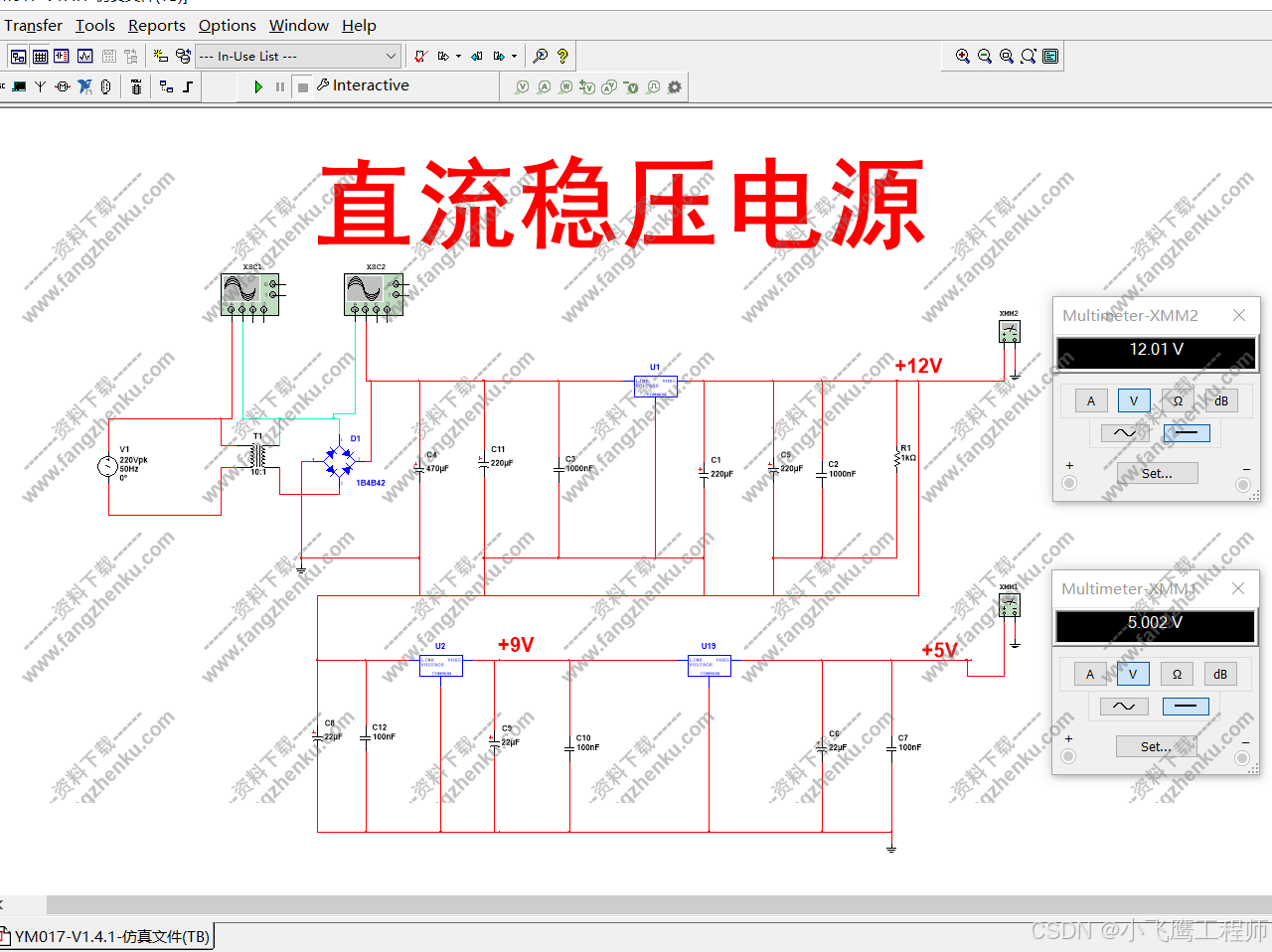Switch Multimeter-XMM2 to Ohms mode
1272x952 pixels.
click(x=1177, y=400)
